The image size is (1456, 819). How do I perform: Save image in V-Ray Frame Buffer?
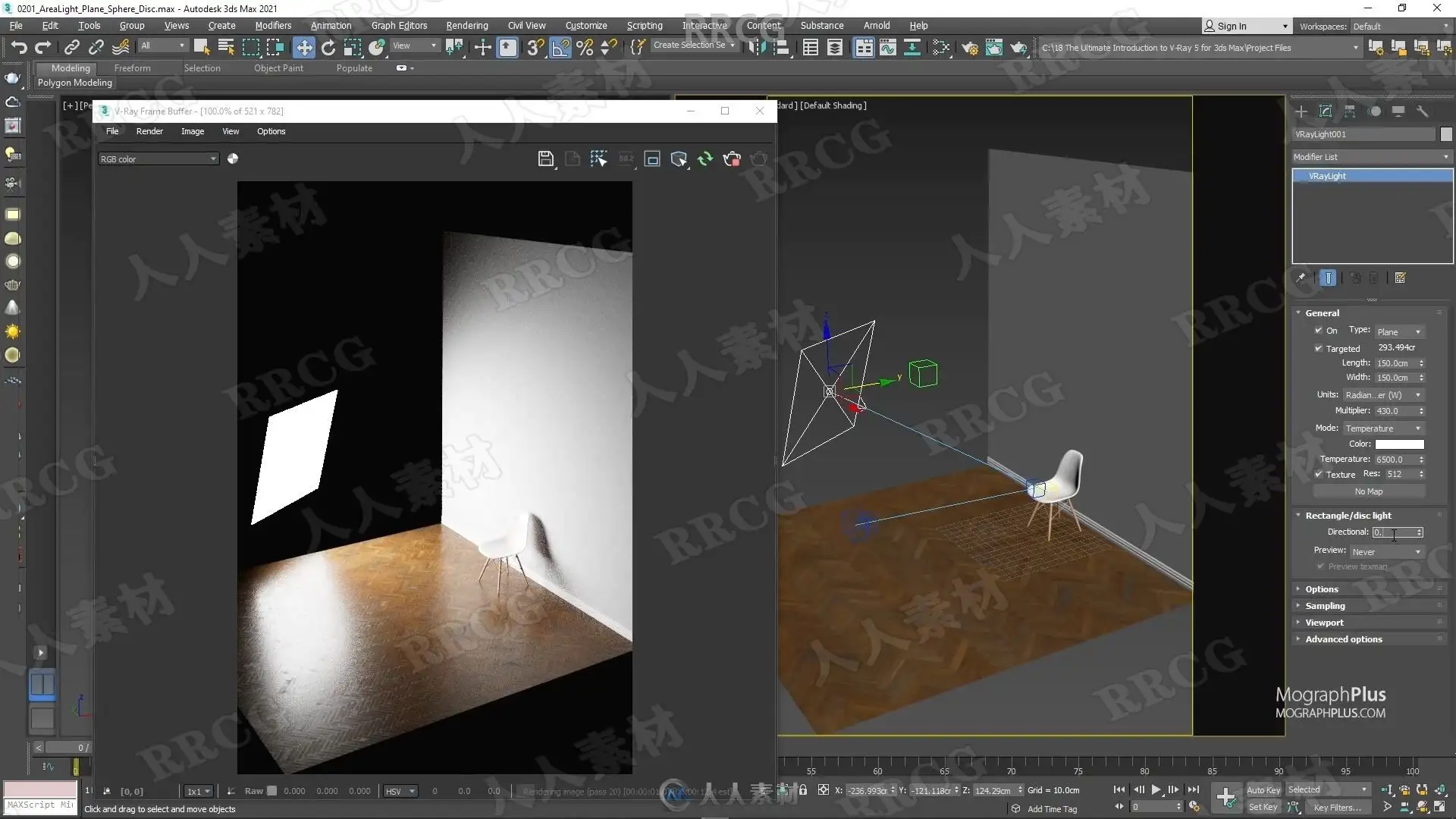coord(545,158)
